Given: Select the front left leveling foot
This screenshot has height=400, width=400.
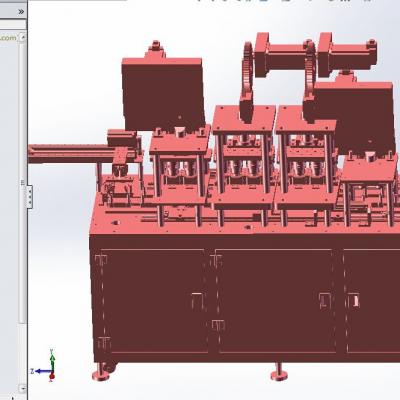Looking at the screenshot, I should (x=100, y=372).
